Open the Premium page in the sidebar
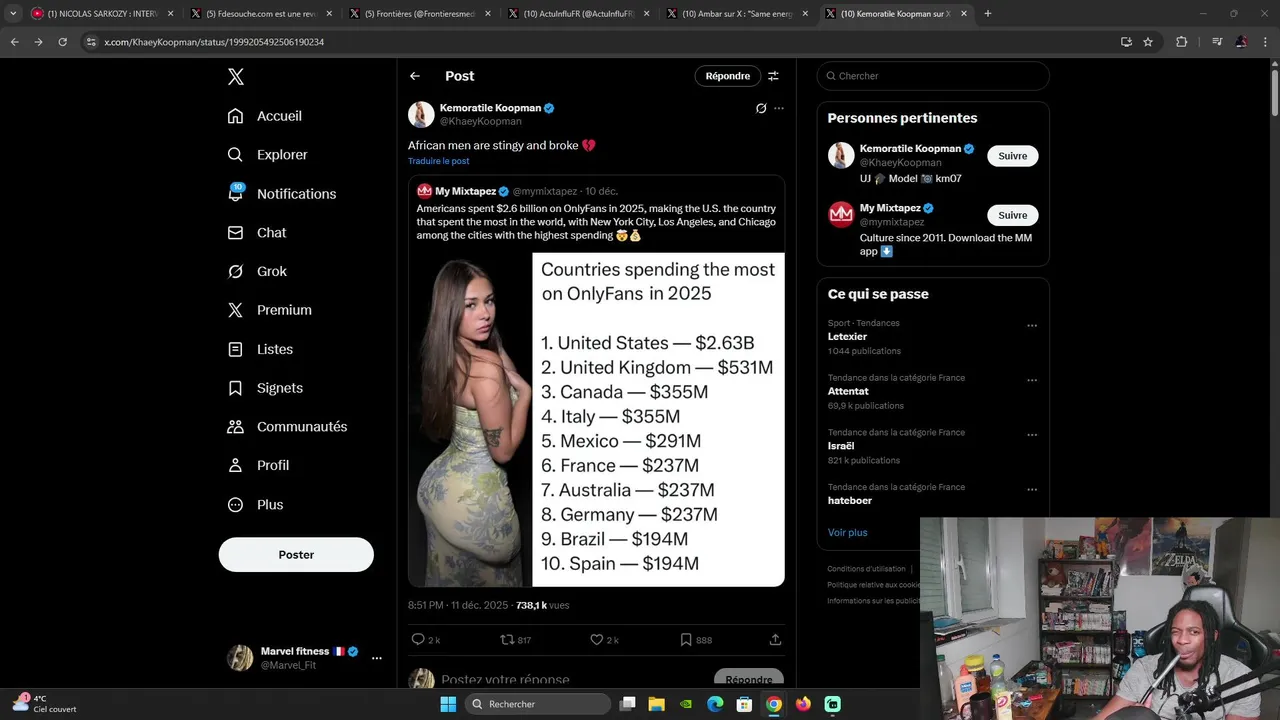Image resolution: width=1280 pixels, height=720 pixels. point(270,310)
